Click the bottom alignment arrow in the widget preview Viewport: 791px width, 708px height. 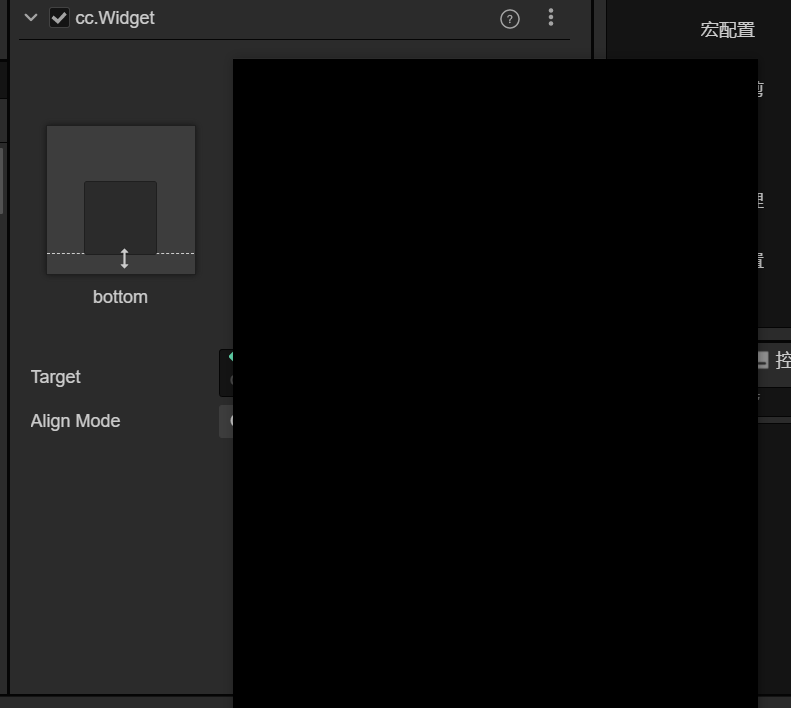coord(124,258)
